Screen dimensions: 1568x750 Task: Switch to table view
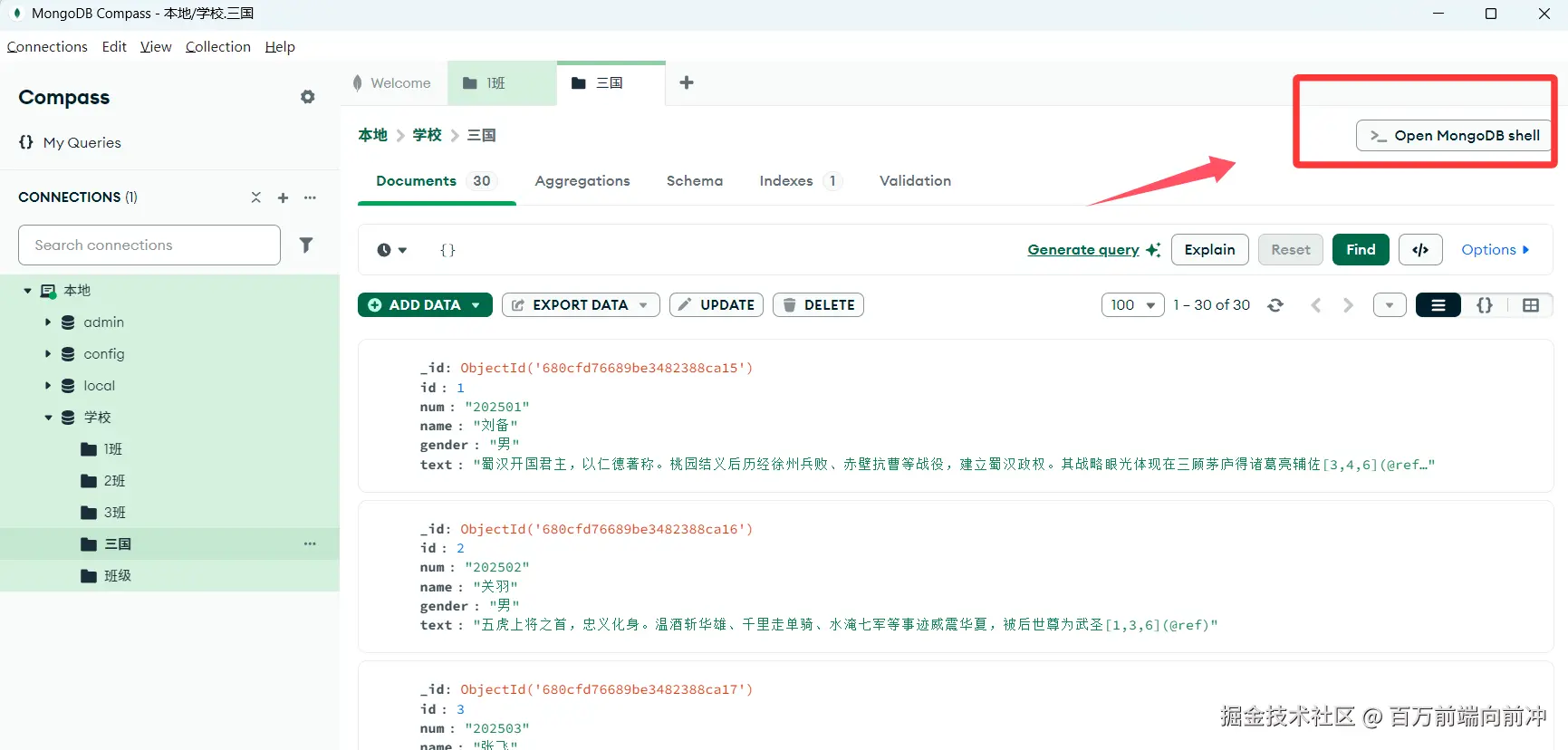[1531, 305]
